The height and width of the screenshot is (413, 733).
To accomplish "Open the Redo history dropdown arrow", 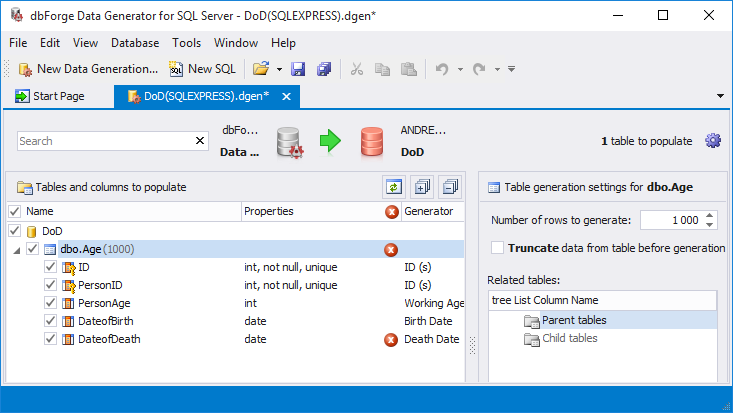I will tap(497, 69).
